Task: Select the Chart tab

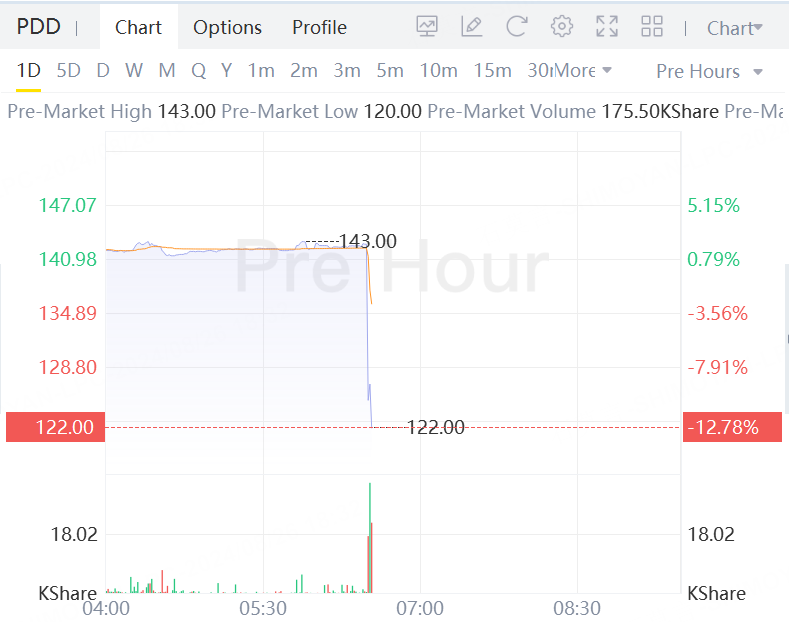Action: (138, 27)
